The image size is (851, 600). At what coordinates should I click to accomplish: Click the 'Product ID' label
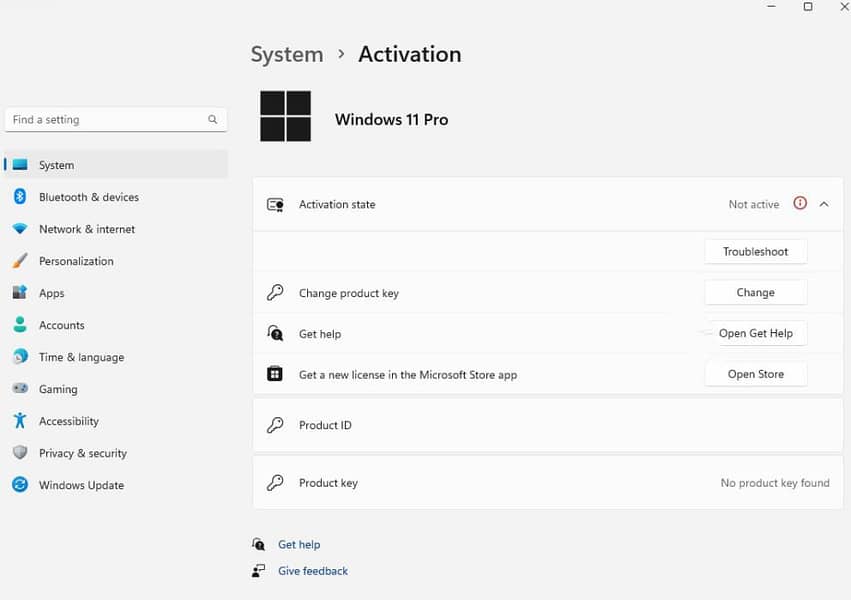point(325,425)
